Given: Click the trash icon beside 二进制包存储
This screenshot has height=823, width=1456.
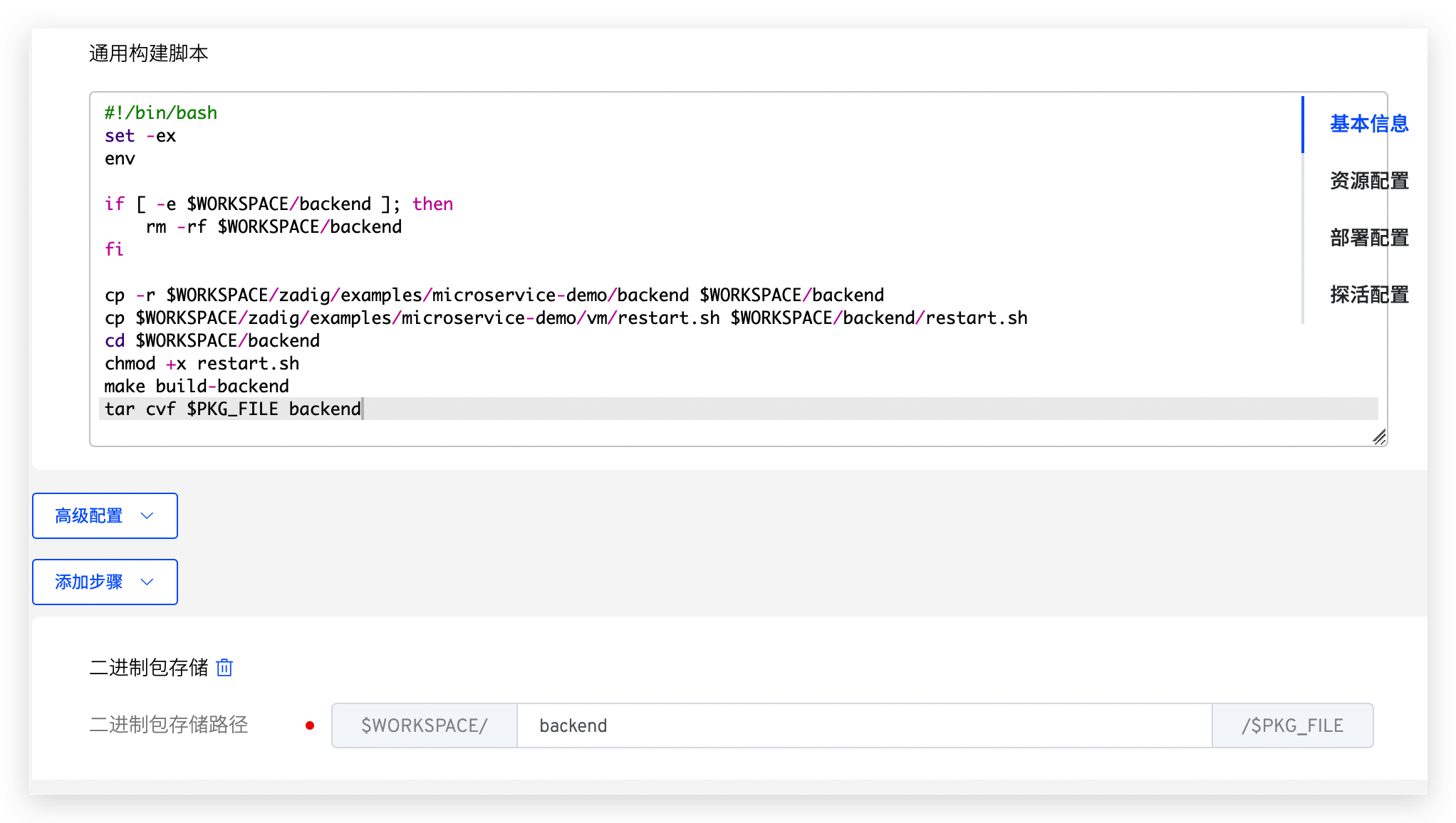Looking at the screenshot, I should coord(224,667).
